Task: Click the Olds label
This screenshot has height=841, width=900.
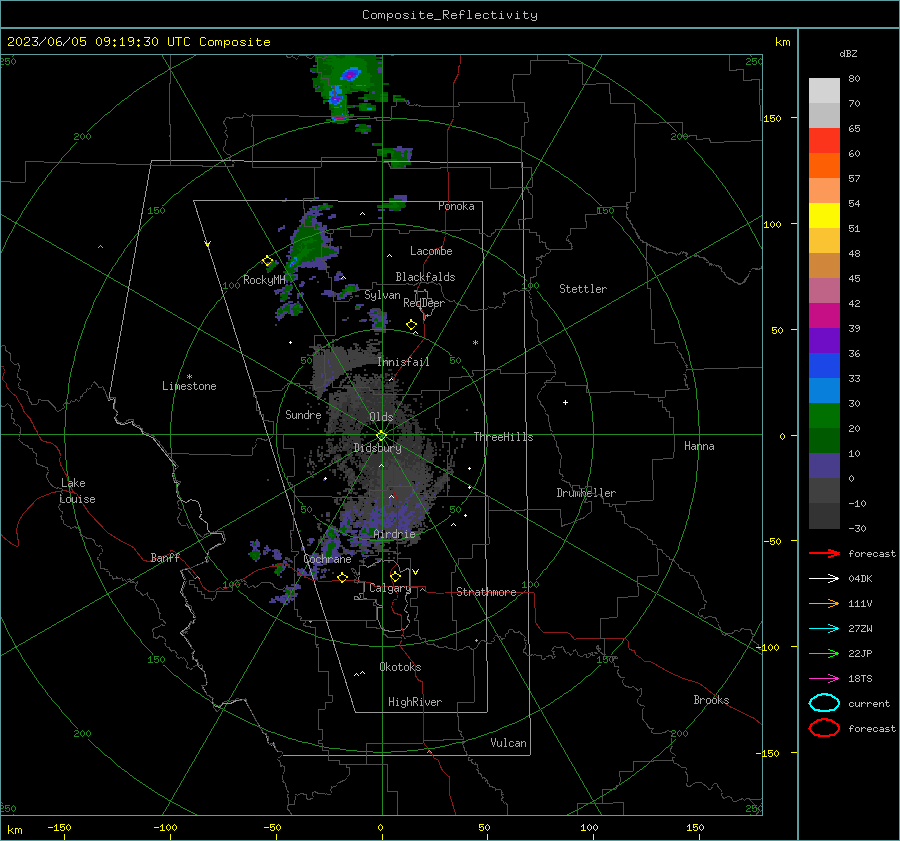Action: point(381,417)
